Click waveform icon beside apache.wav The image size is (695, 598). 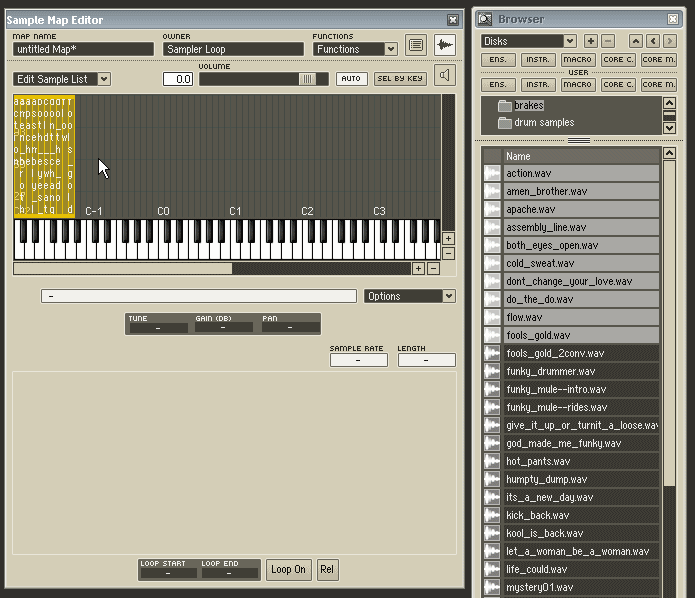point(492,209)
